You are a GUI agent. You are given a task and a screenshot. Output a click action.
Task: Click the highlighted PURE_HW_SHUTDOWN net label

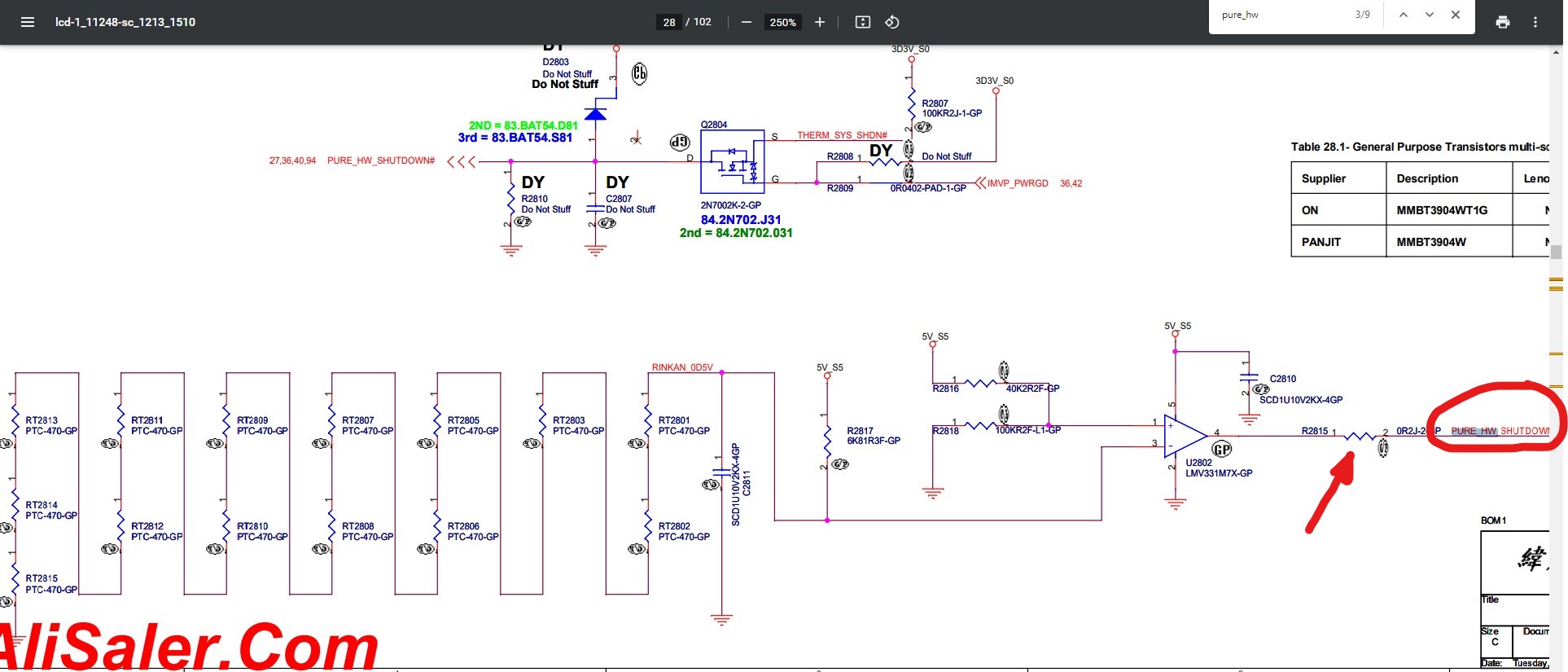point(1499,431)
